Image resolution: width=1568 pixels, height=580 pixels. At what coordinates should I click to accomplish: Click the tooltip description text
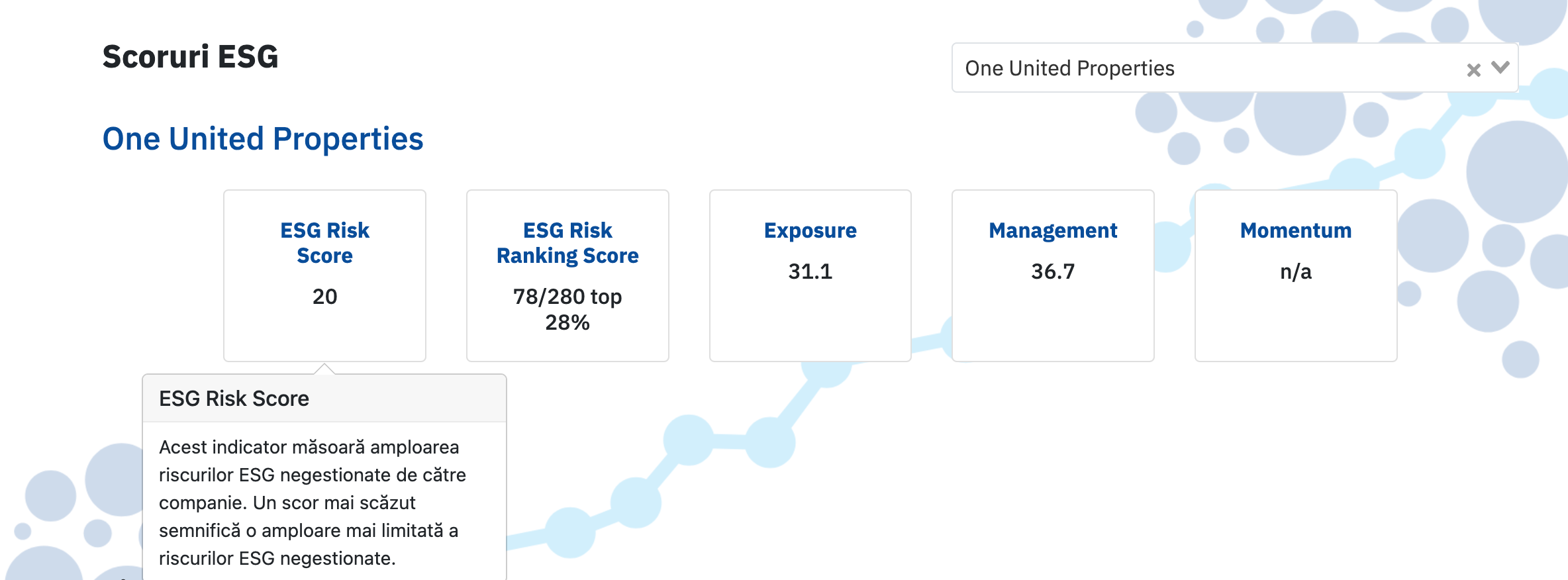(311, 502)
